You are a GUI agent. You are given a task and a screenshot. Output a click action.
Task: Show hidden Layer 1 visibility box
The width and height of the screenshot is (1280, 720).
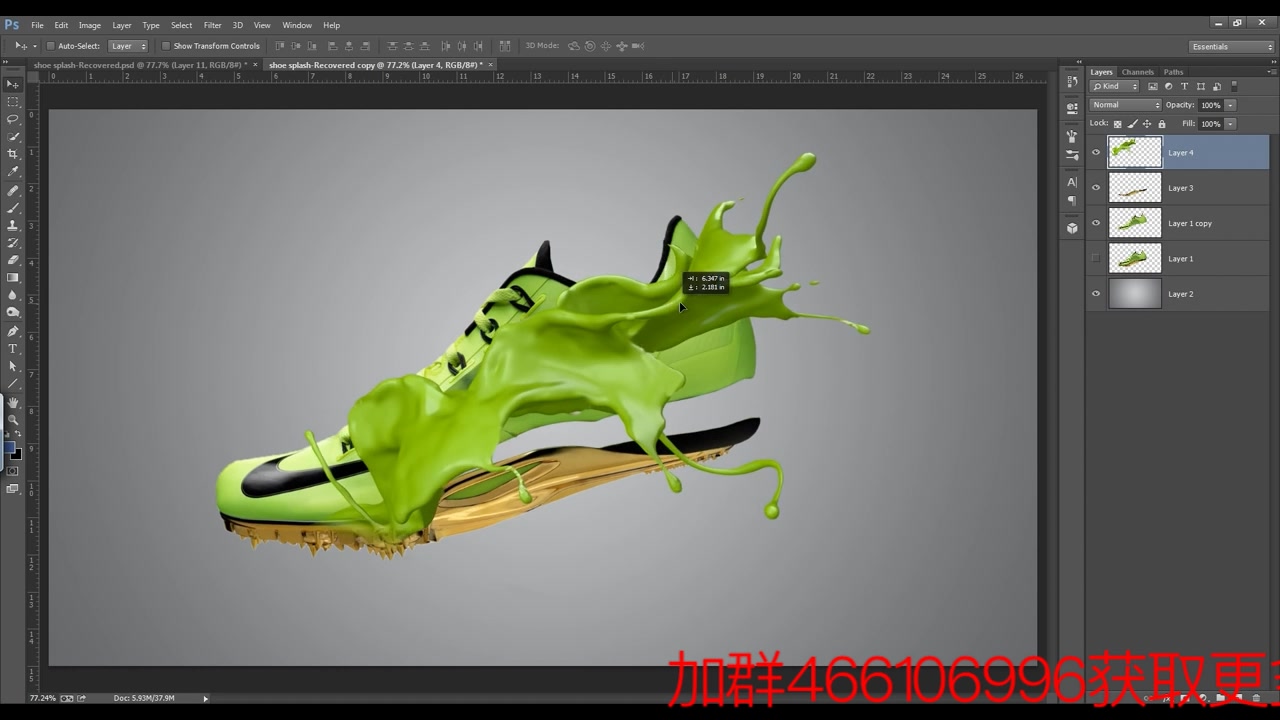click(1096, 259)
